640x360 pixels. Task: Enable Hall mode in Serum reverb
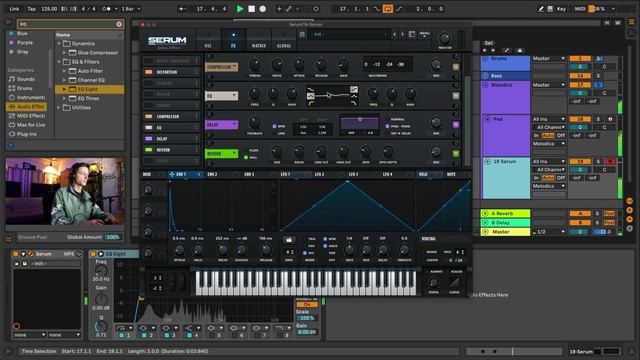point(246,158)
